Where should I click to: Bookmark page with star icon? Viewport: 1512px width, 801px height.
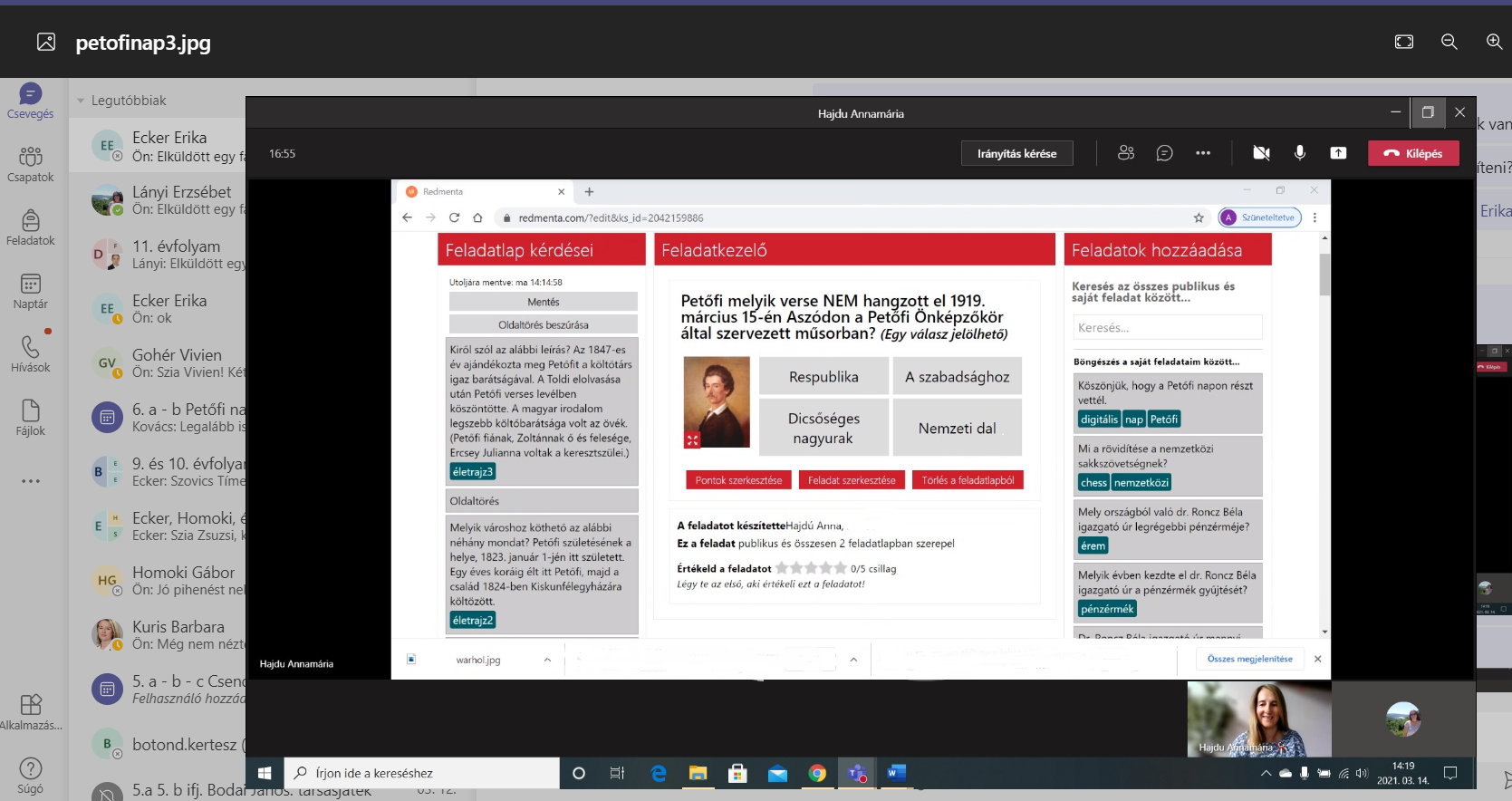(1199, 217)
